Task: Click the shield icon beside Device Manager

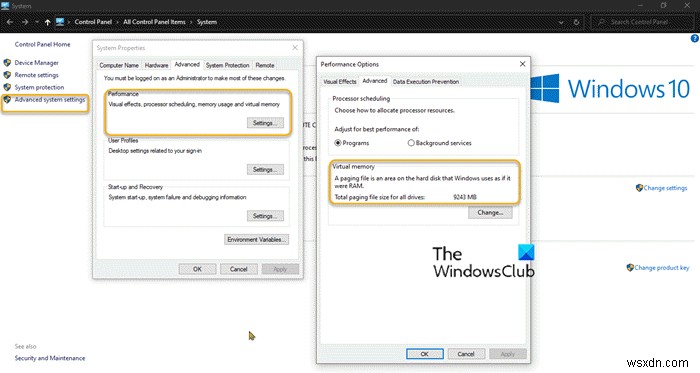Action: click(7, 62)
